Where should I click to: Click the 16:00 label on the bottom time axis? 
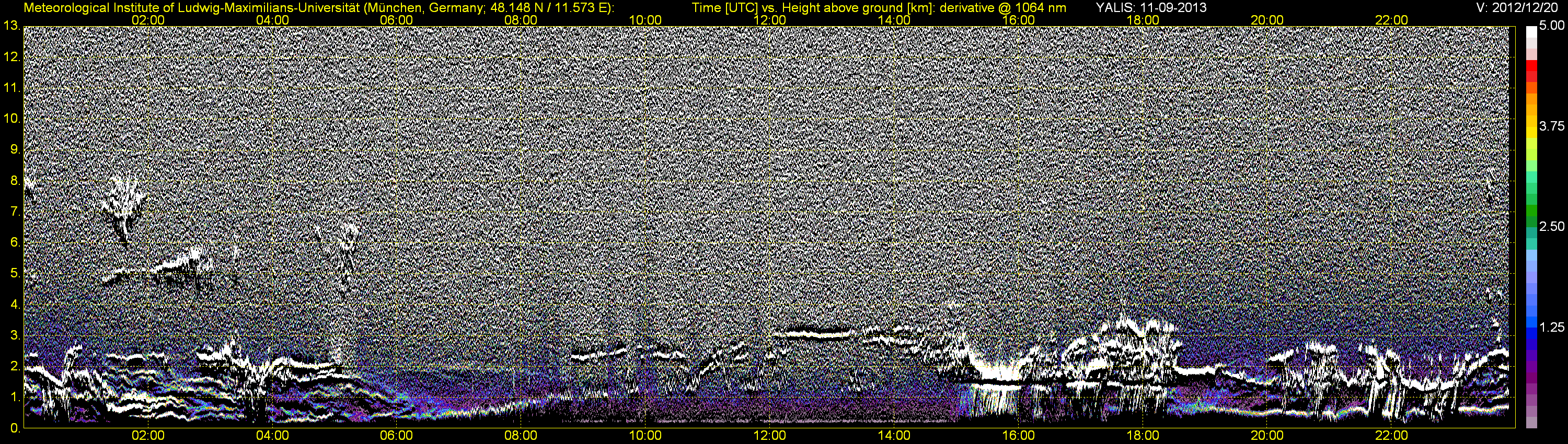pos(1018,436)
